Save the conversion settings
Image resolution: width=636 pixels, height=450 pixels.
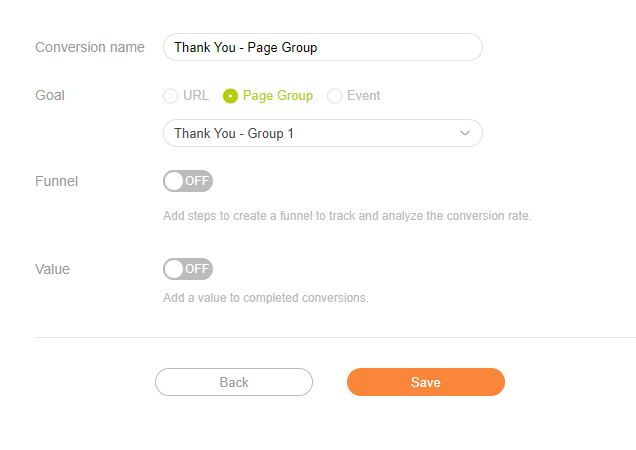[x=425, y=382]
